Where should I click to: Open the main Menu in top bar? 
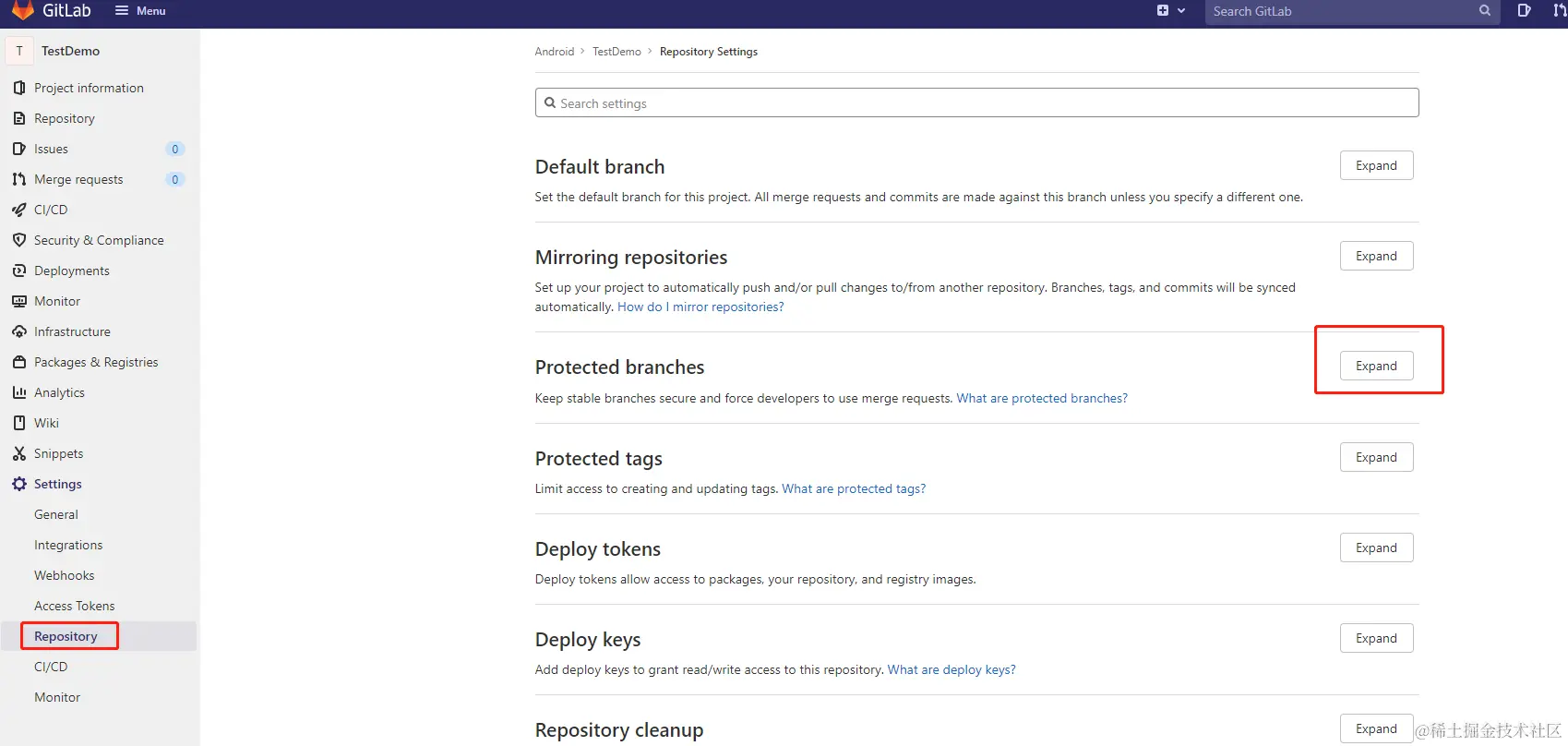coord(140,11)
